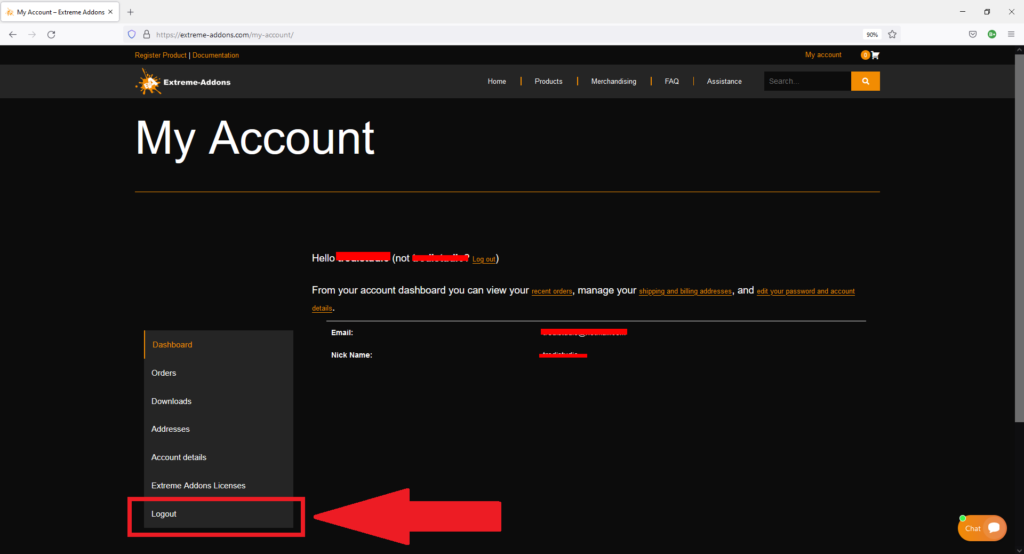
Task: Minimize the browser window
Action: (x=963, y=12)
